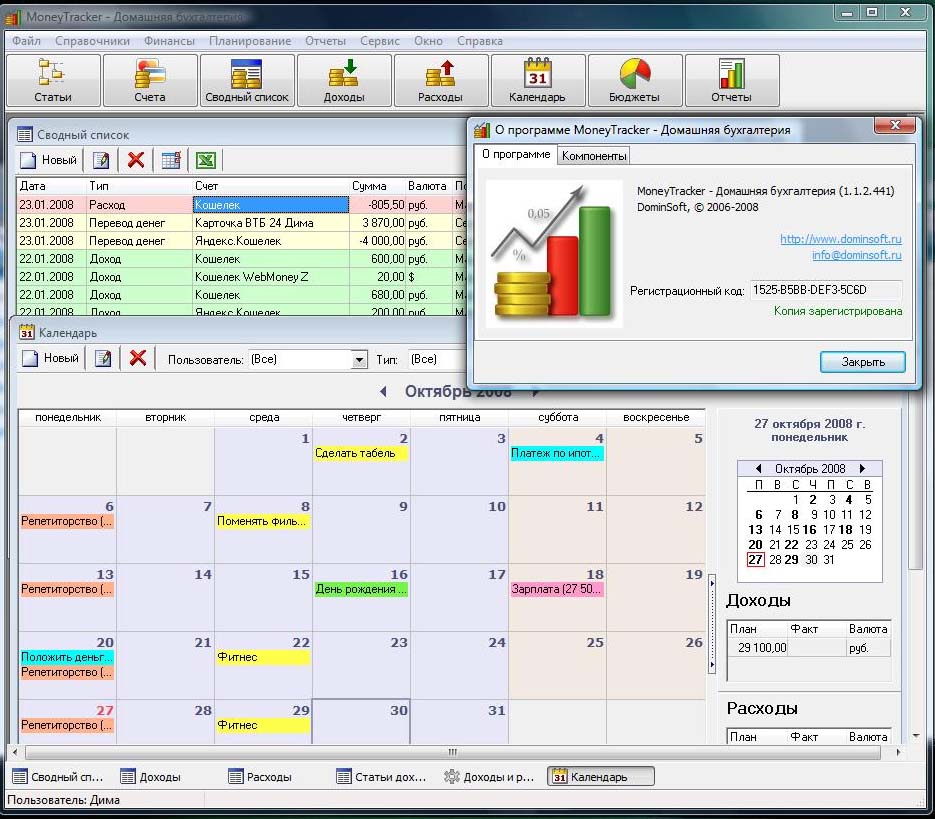Select the Кошелек cell in the Расход row

[x=271, y=205]
